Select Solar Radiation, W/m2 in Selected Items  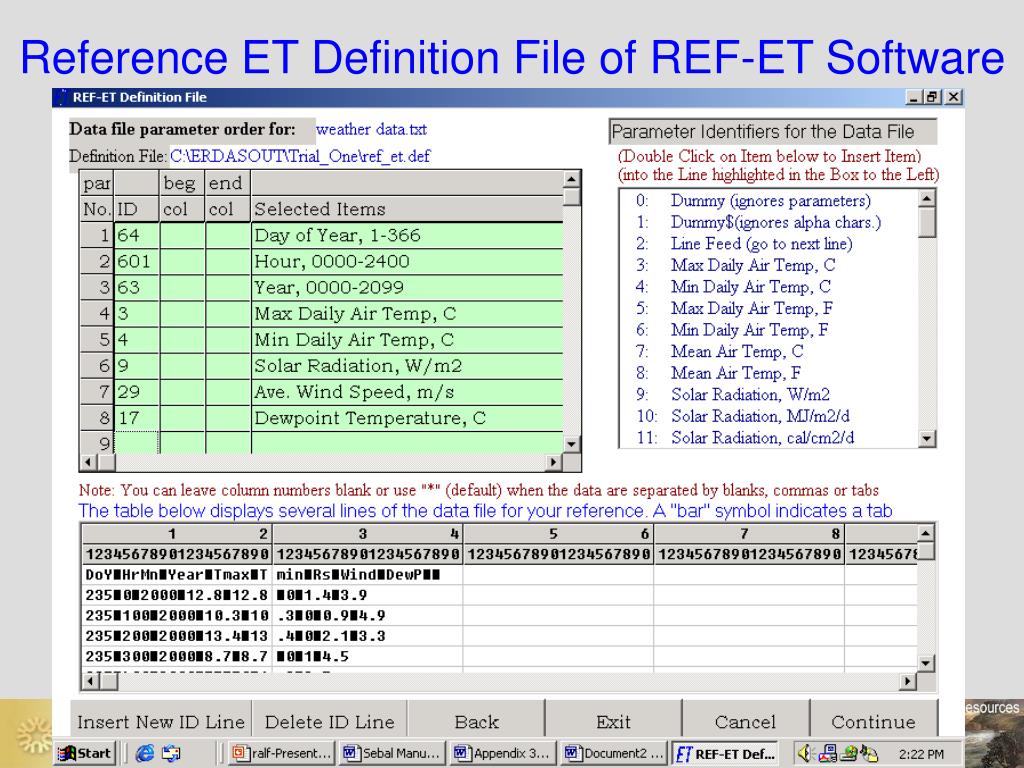point(407,366)
